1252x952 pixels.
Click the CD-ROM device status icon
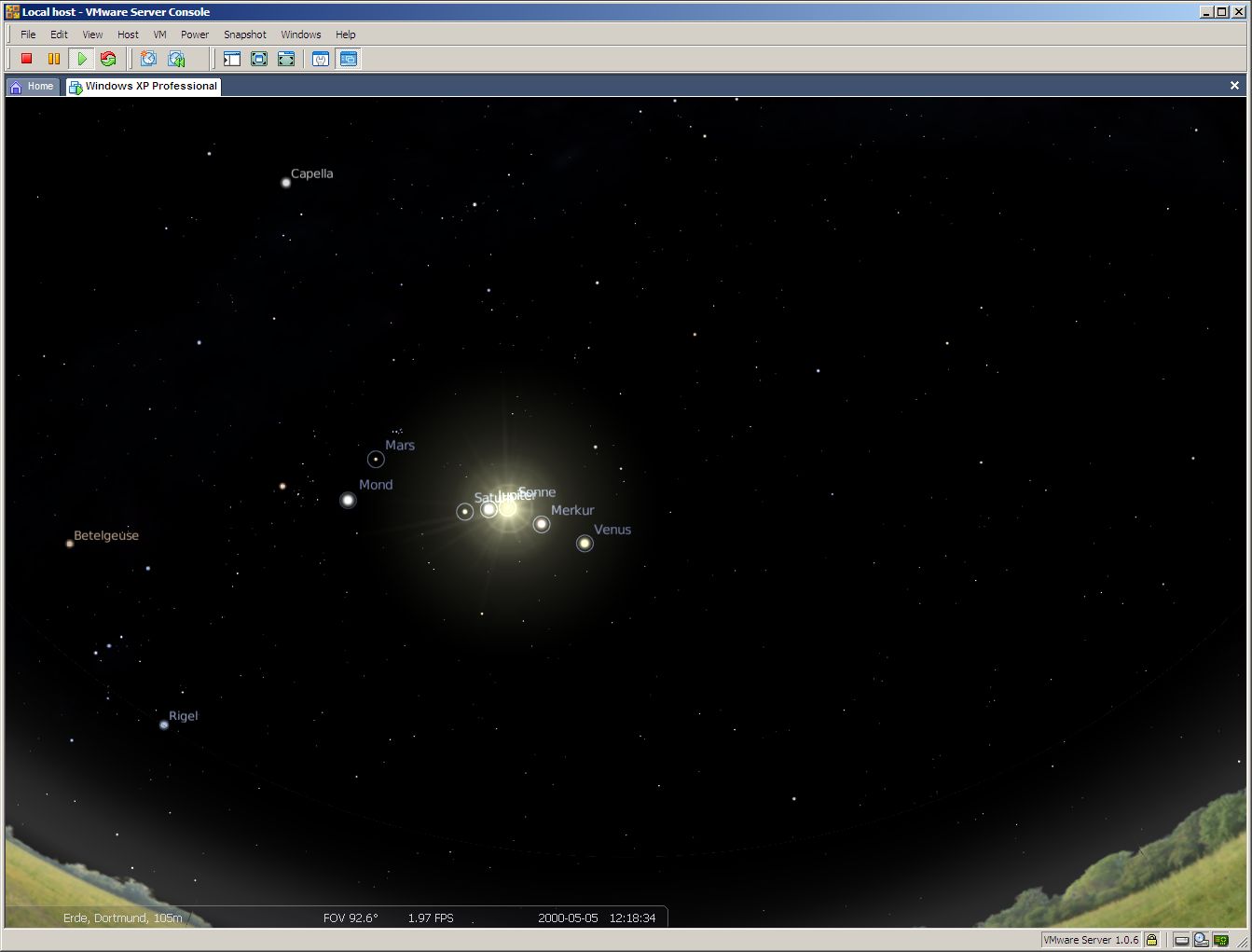pyautogui.click(x=1202, y=940)
